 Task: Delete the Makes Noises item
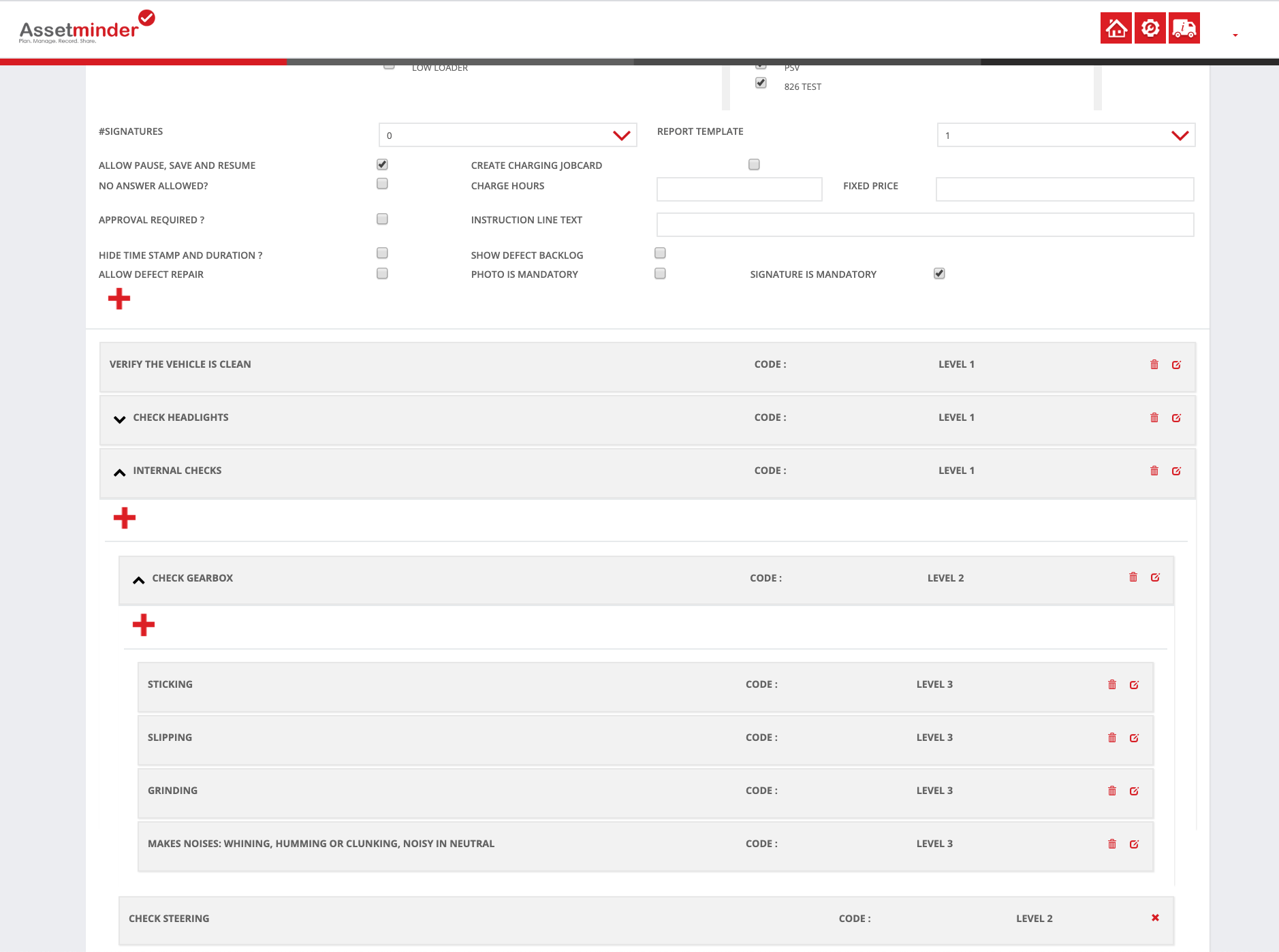1112,844
